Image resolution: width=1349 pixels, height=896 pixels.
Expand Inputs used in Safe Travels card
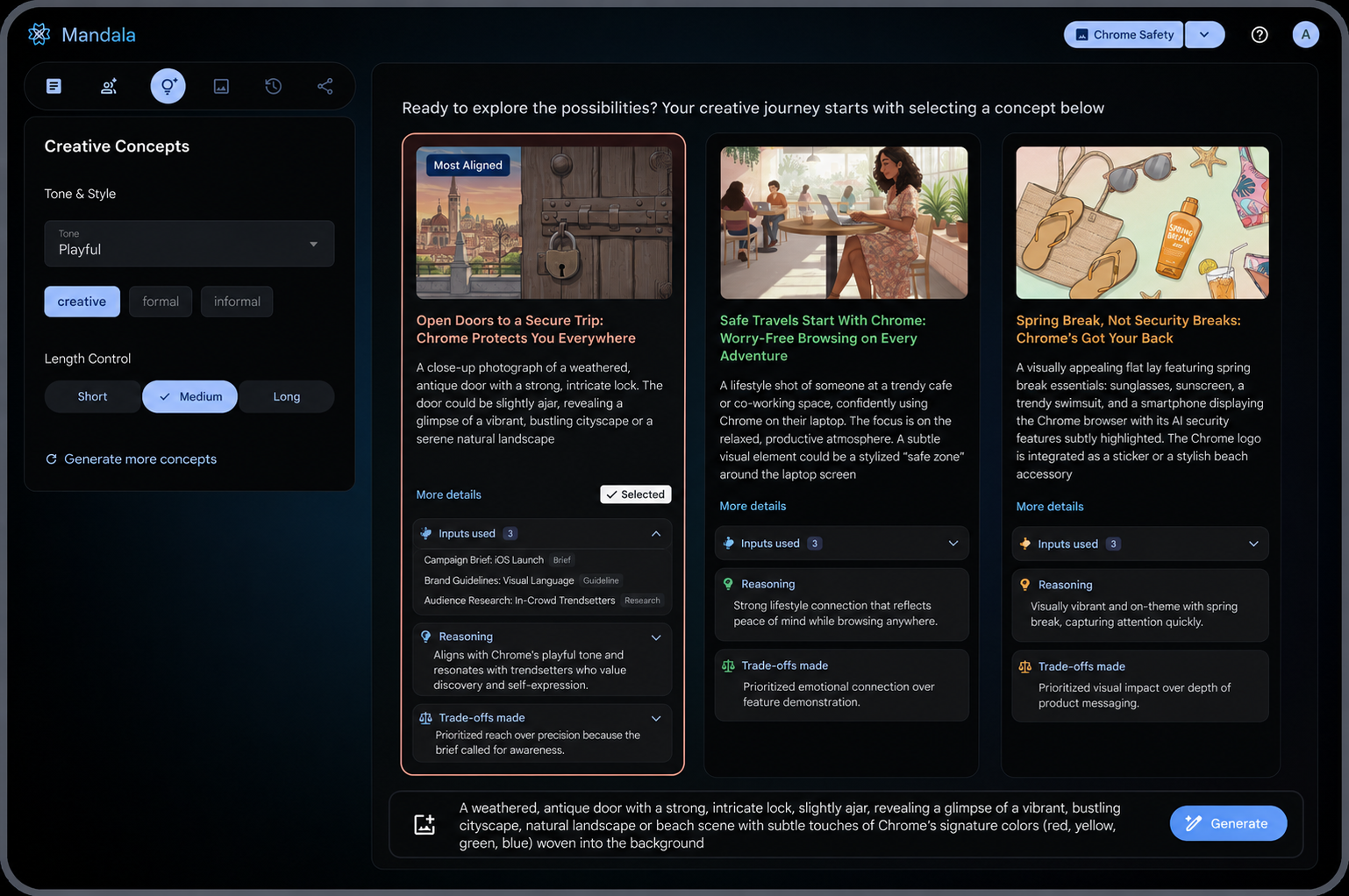(953, 544)
